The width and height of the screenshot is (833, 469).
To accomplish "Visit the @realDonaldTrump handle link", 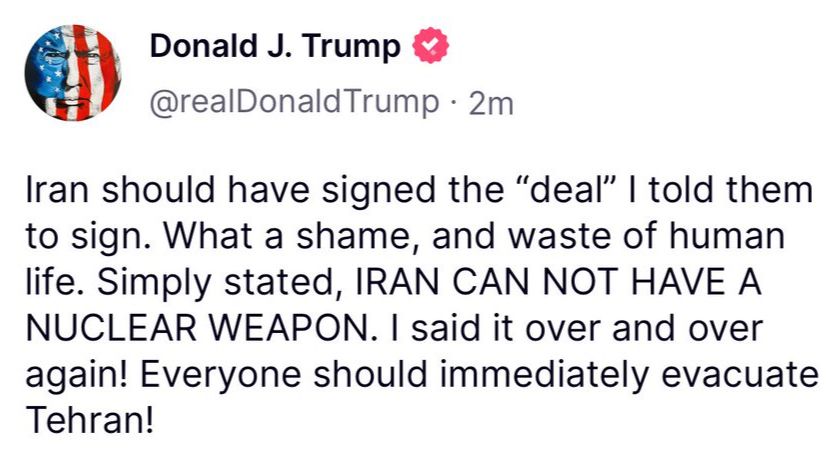I will pos(295,103).
